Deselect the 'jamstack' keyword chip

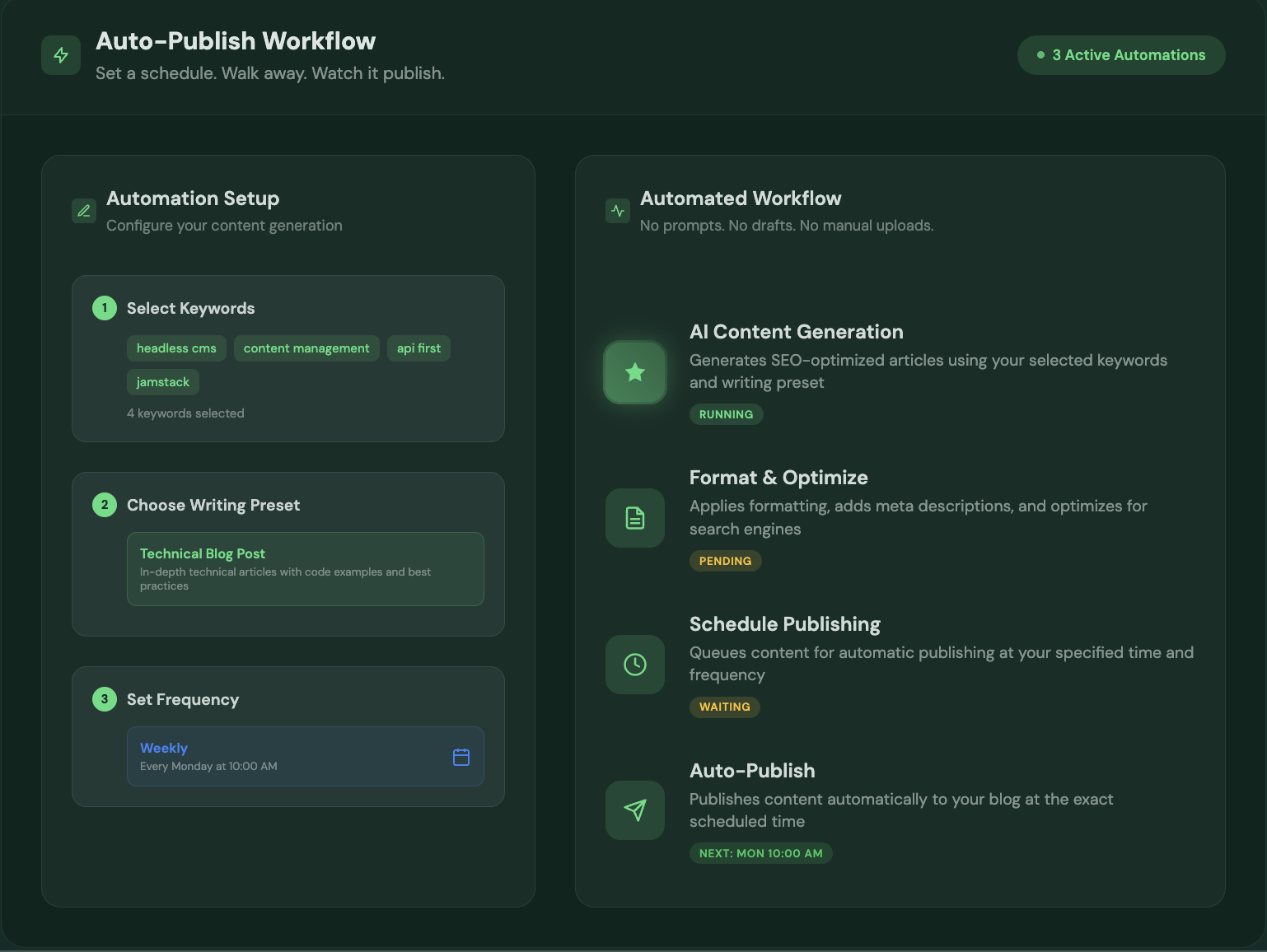[x=163, y=382]
